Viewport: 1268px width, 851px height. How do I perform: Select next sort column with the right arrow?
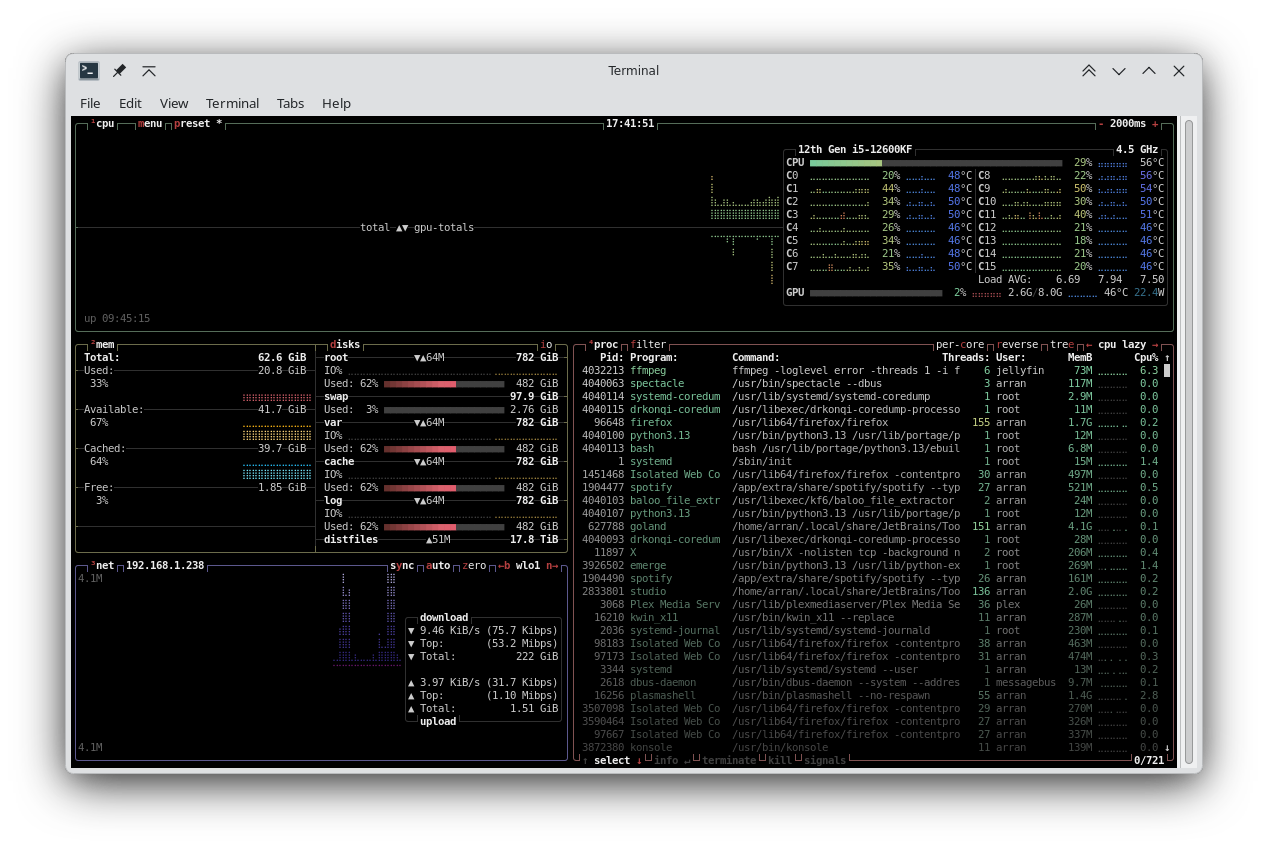(x=1155, y=344)
